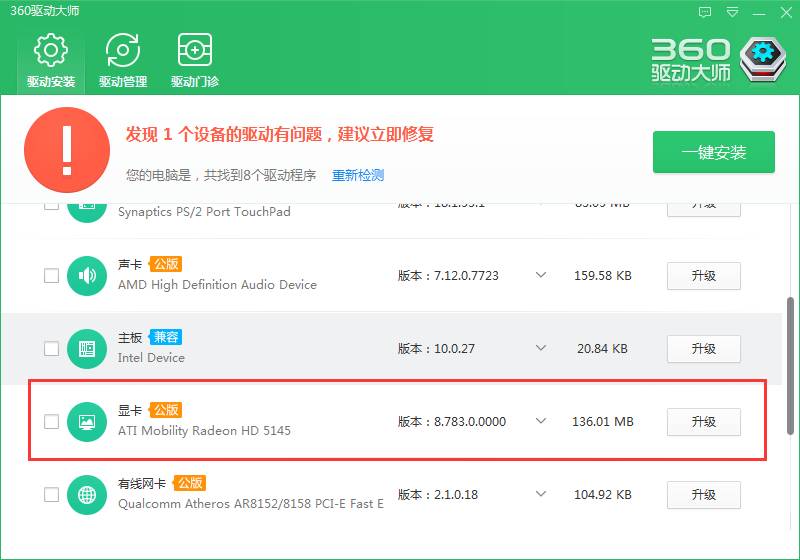Check the ATI Mobility Radeon checkbox
800x560 pixels.
[x=52, y=422]
